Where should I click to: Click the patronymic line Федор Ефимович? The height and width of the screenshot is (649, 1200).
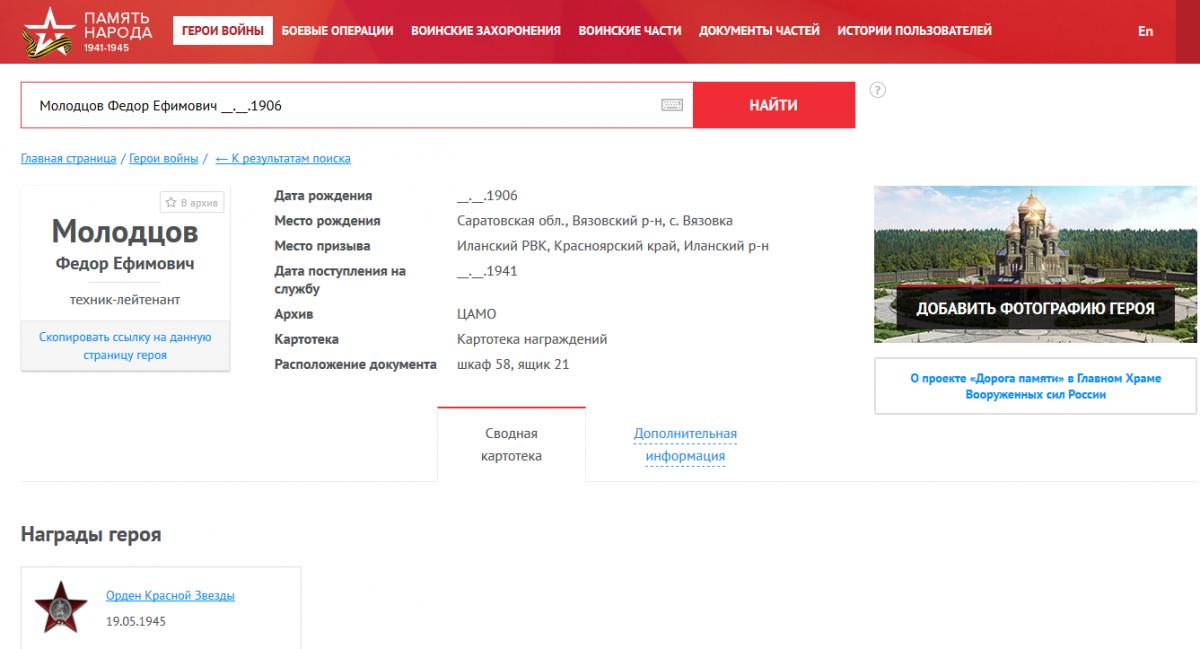pos(125,264)
